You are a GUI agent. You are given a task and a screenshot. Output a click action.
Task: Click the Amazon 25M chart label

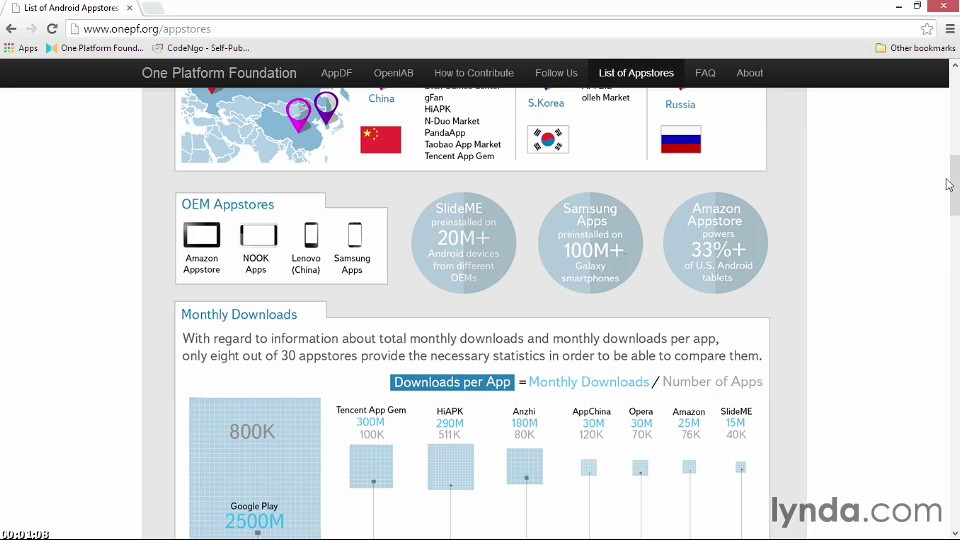(x=689, y=411)
